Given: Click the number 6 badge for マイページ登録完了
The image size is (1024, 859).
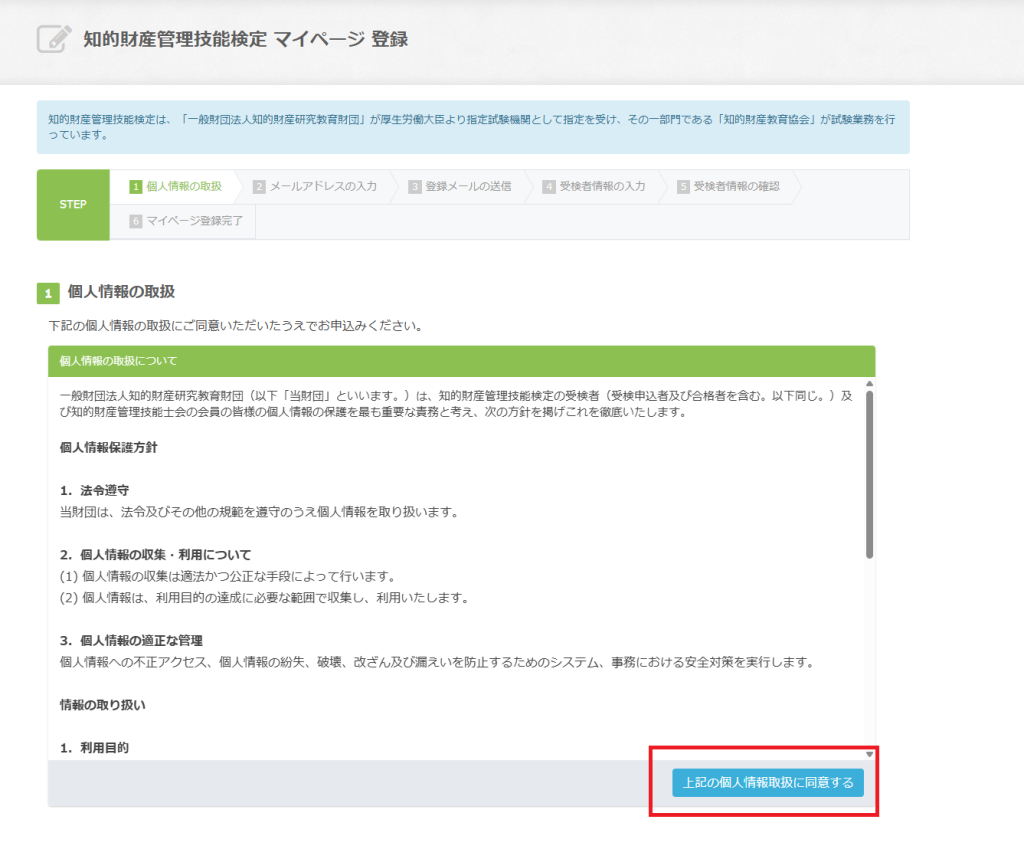Looking at the screenshot, I should (x=136, y=221).
